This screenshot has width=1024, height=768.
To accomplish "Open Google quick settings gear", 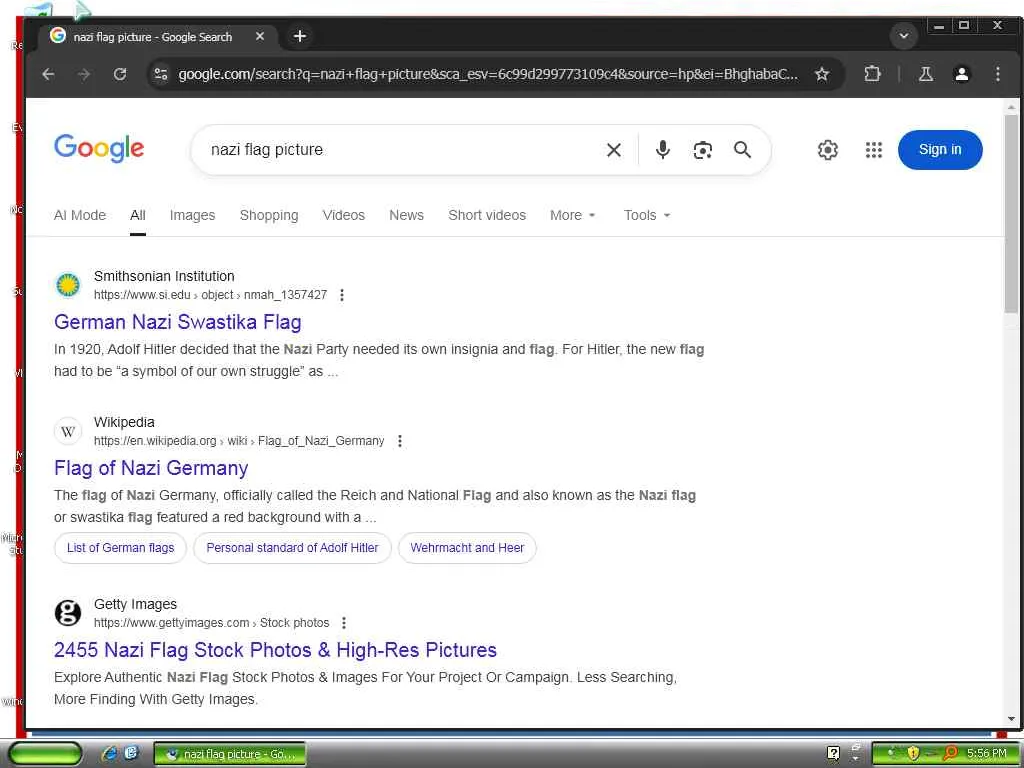I will tap(827, 150).
